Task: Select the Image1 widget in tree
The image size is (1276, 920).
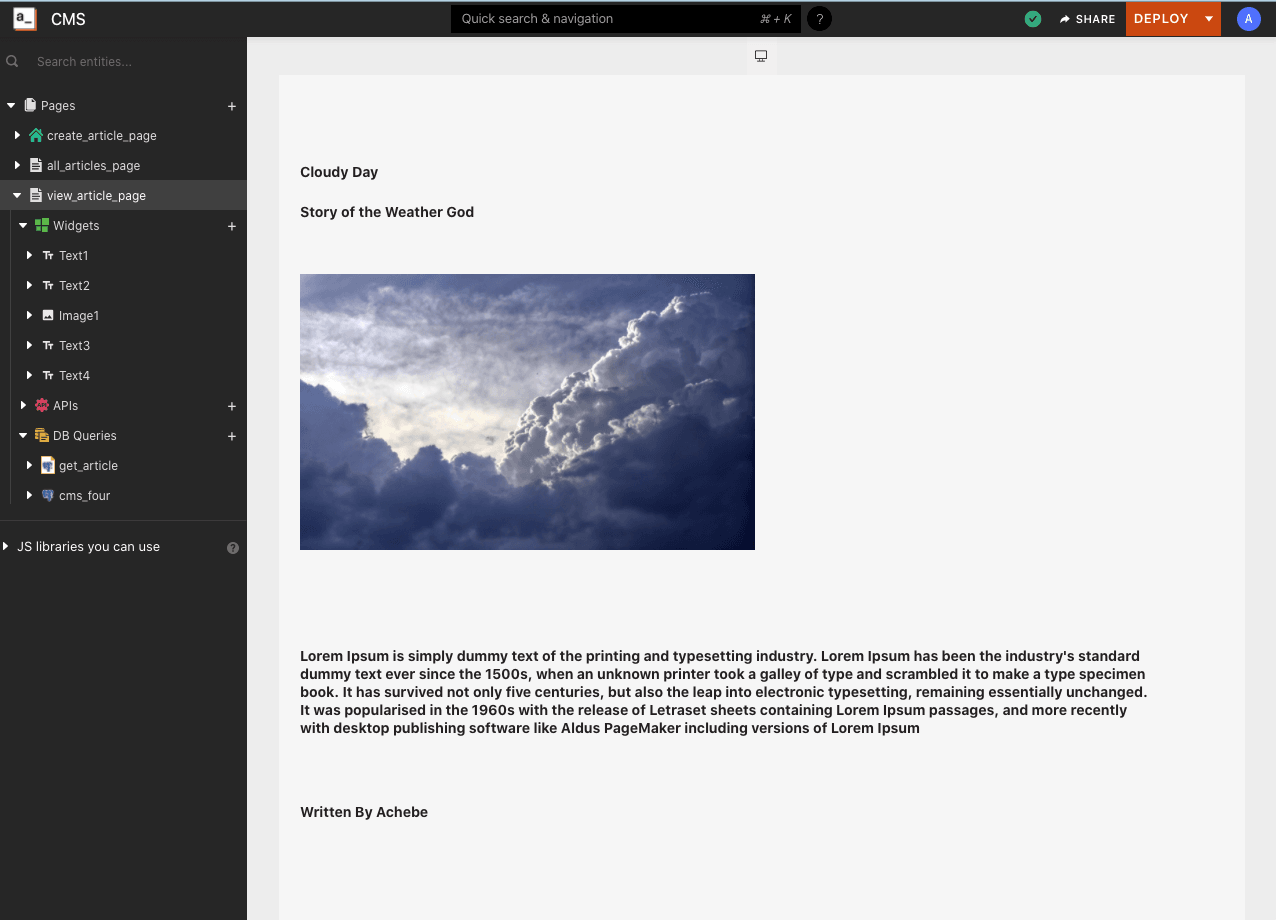Action: coord(79,316)
